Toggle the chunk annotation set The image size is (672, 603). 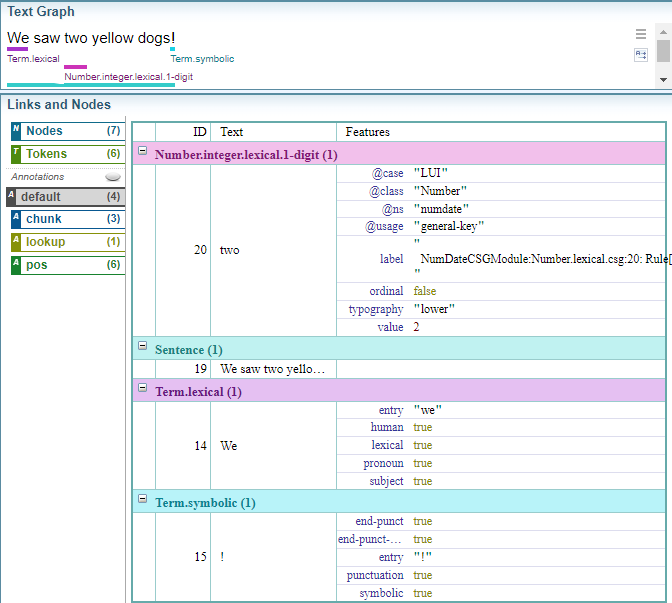click(66, 219)
